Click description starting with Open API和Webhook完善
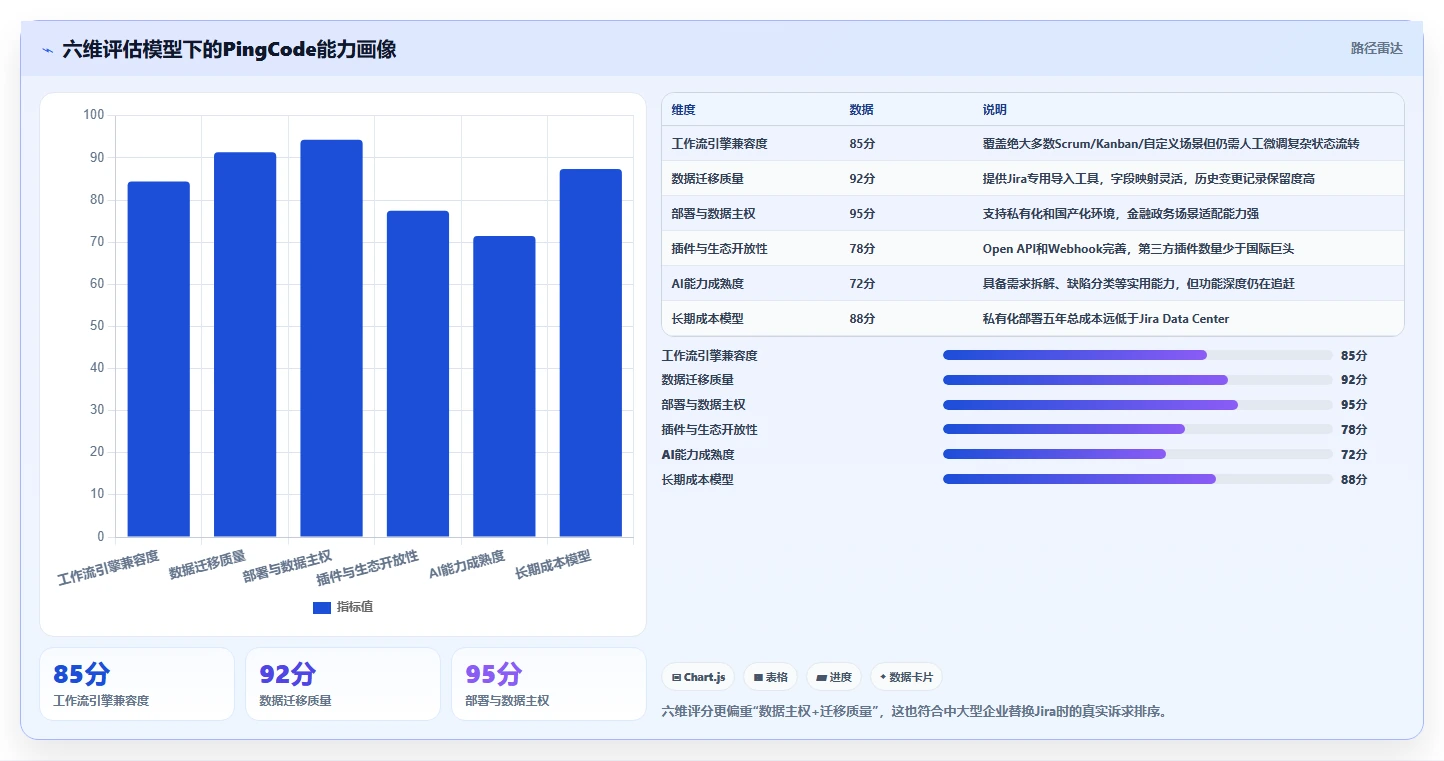 coord(1138,249)
